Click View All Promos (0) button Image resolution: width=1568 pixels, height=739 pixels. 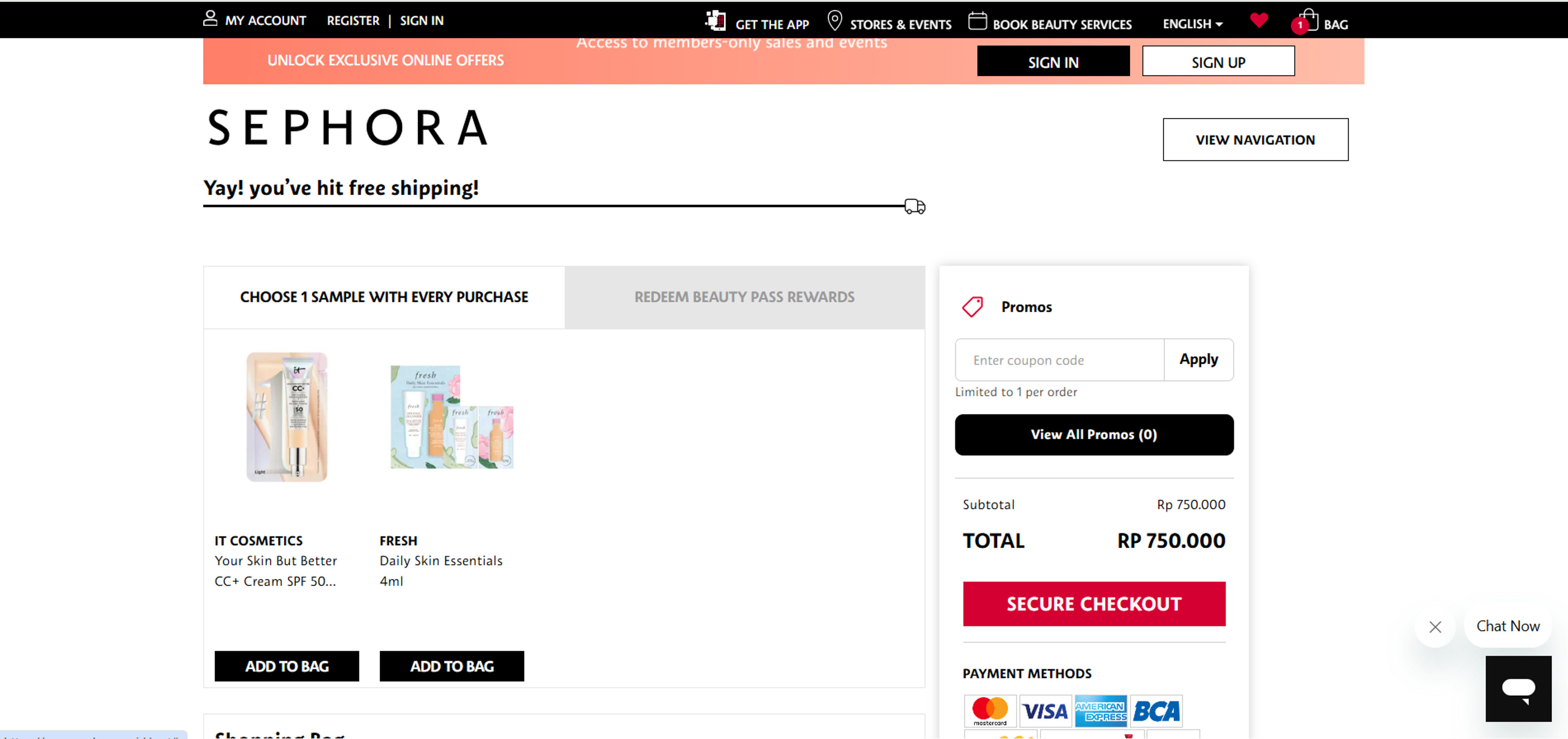click(x=1094, y=435)
